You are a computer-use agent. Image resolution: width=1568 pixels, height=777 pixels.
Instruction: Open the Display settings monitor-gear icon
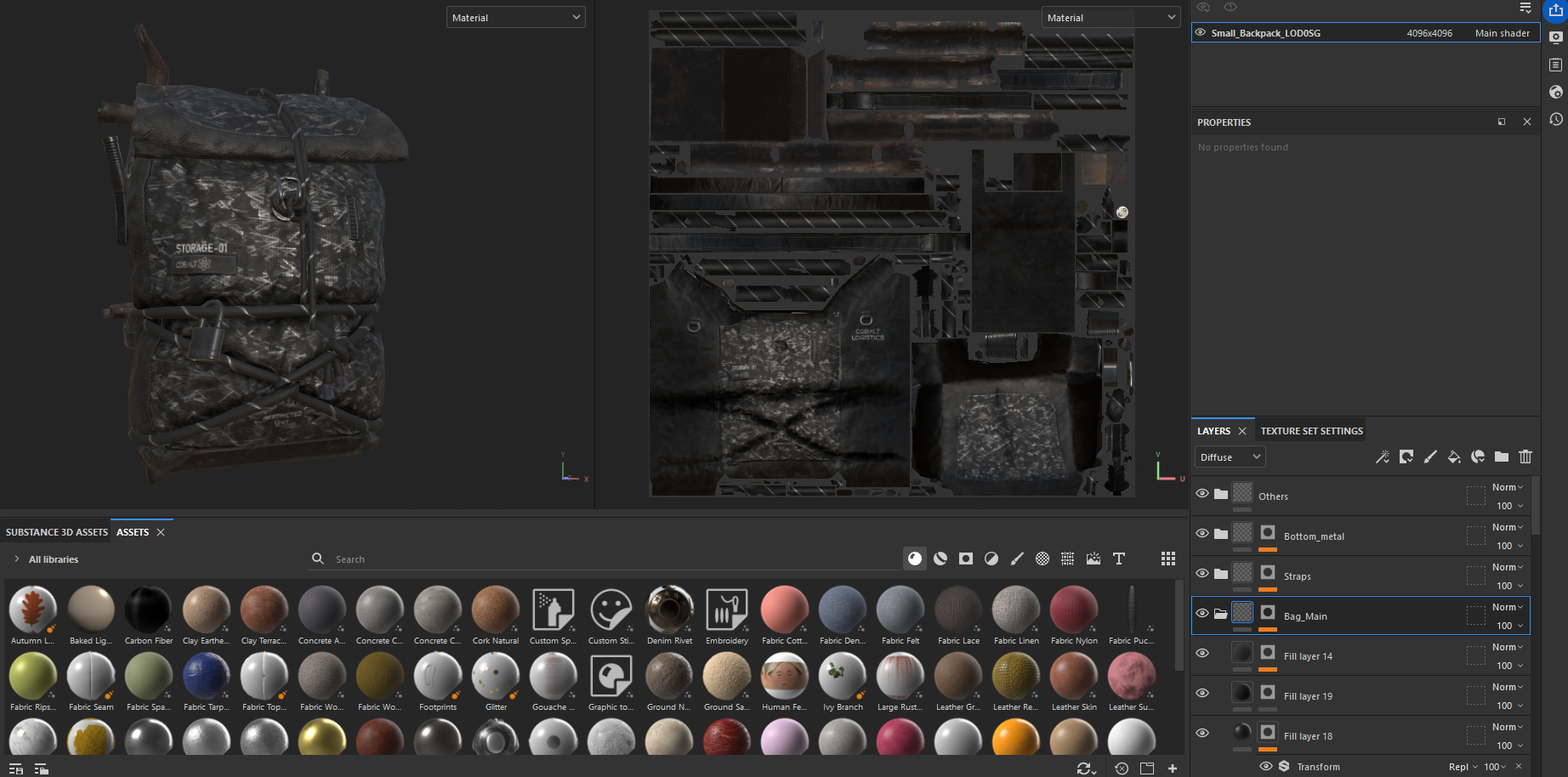click(x=1556, y=37)
